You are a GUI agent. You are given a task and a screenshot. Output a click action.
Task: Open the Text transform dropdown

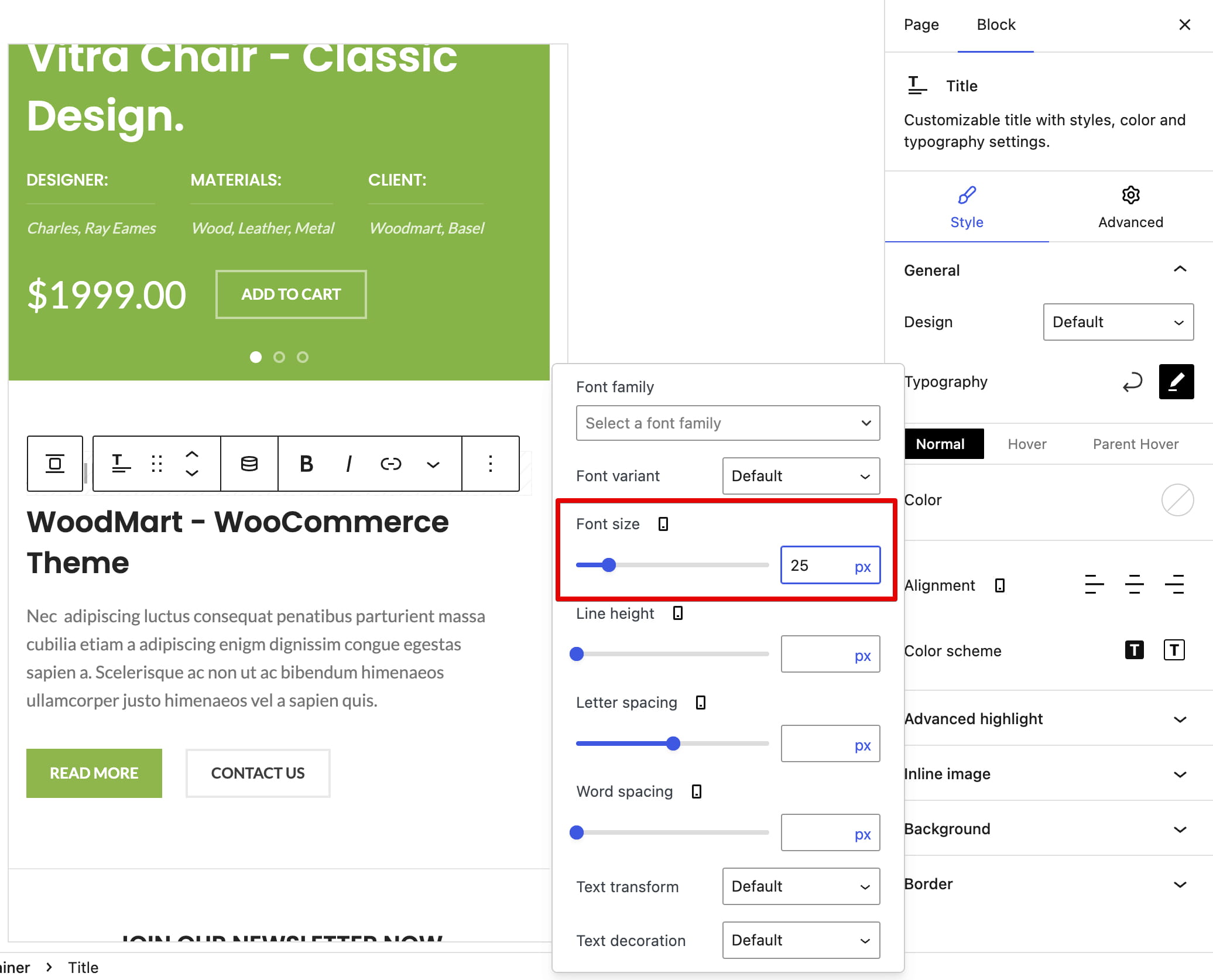coord(801,886)
